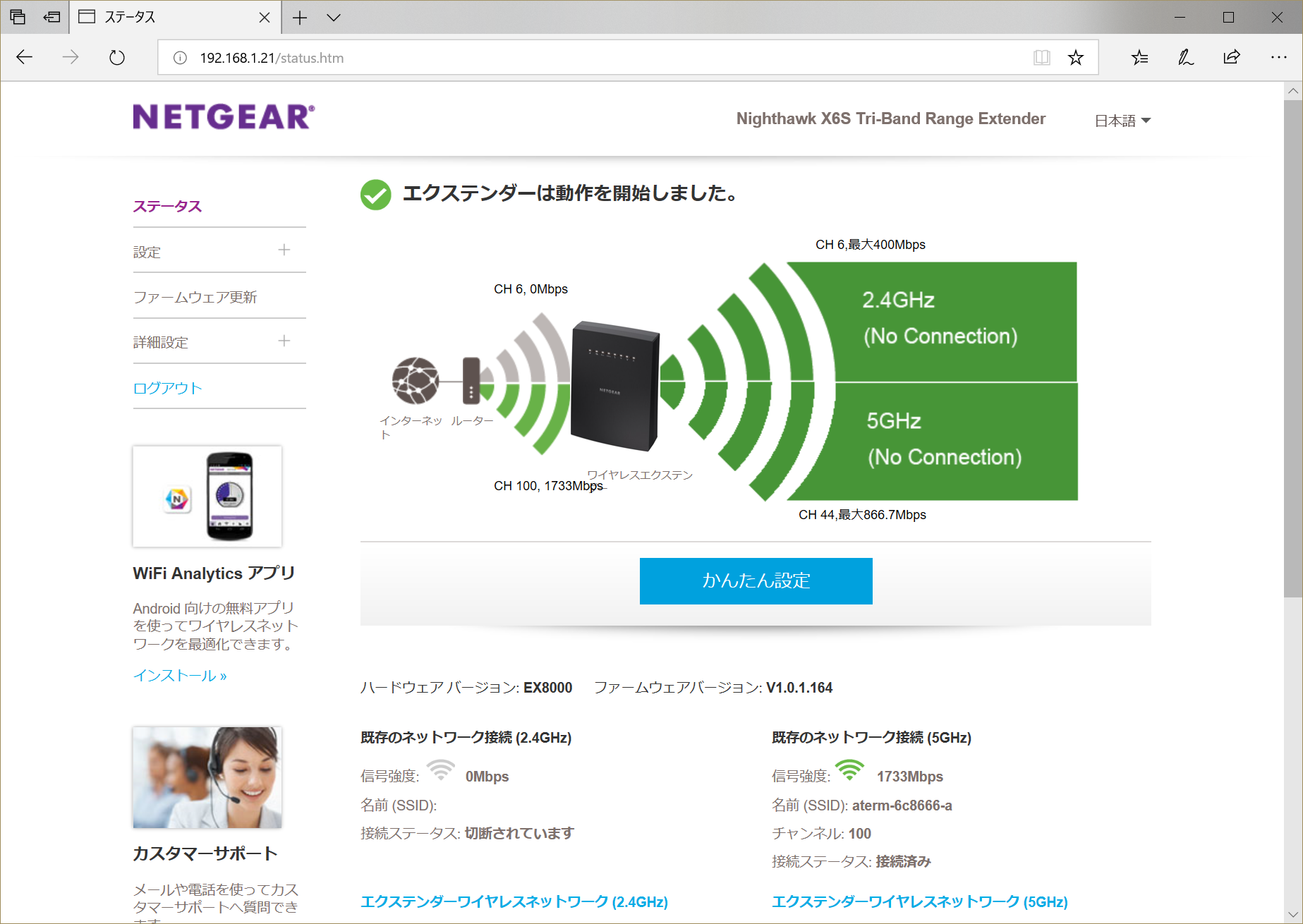Click the address bar URL field
Viewport: 1303px width, 924px height.
(600, 58)
